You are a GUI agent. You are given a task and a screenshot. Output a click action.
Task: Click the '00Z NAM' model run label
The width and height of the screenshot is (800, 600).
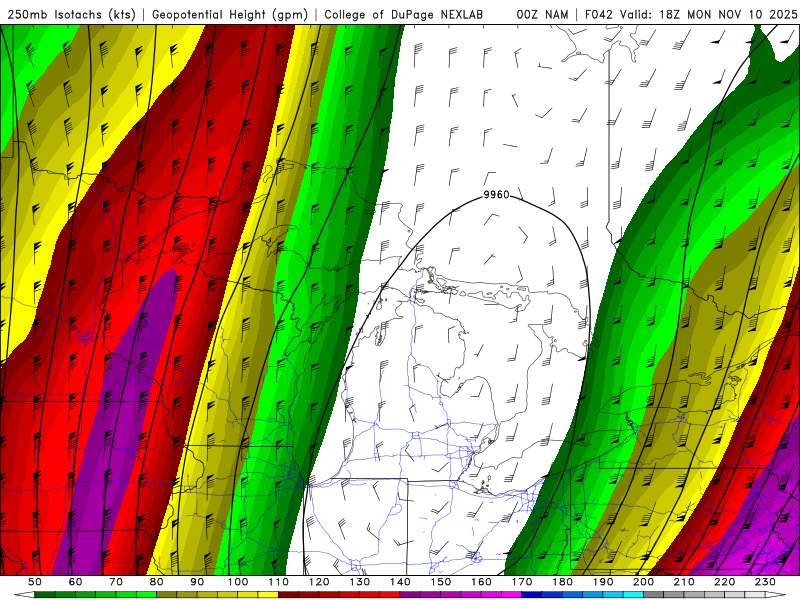click(542, 15)
